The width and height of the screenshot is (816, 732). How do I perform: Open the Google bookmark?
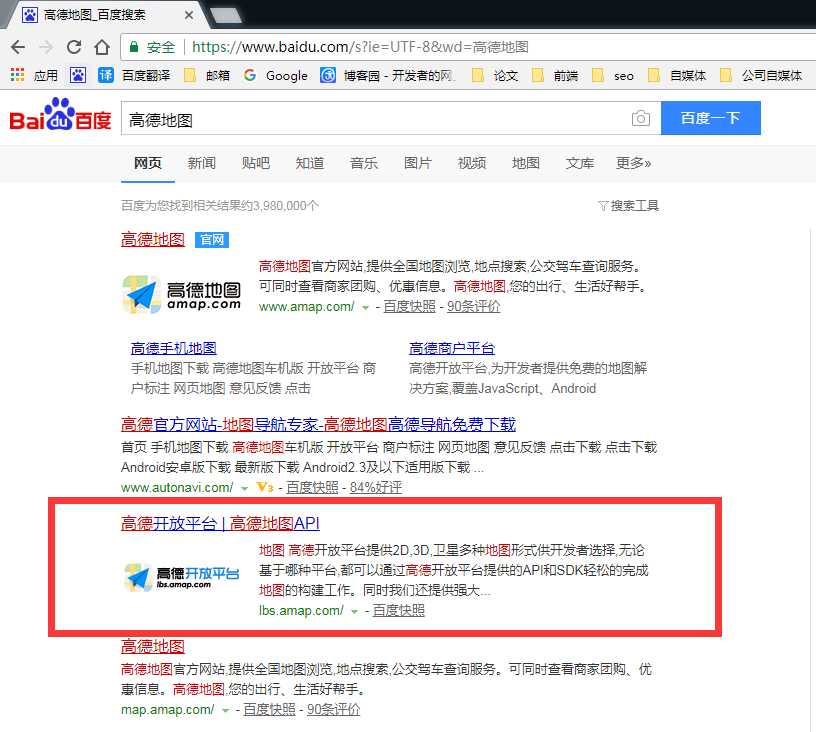(x=276, y=75)
